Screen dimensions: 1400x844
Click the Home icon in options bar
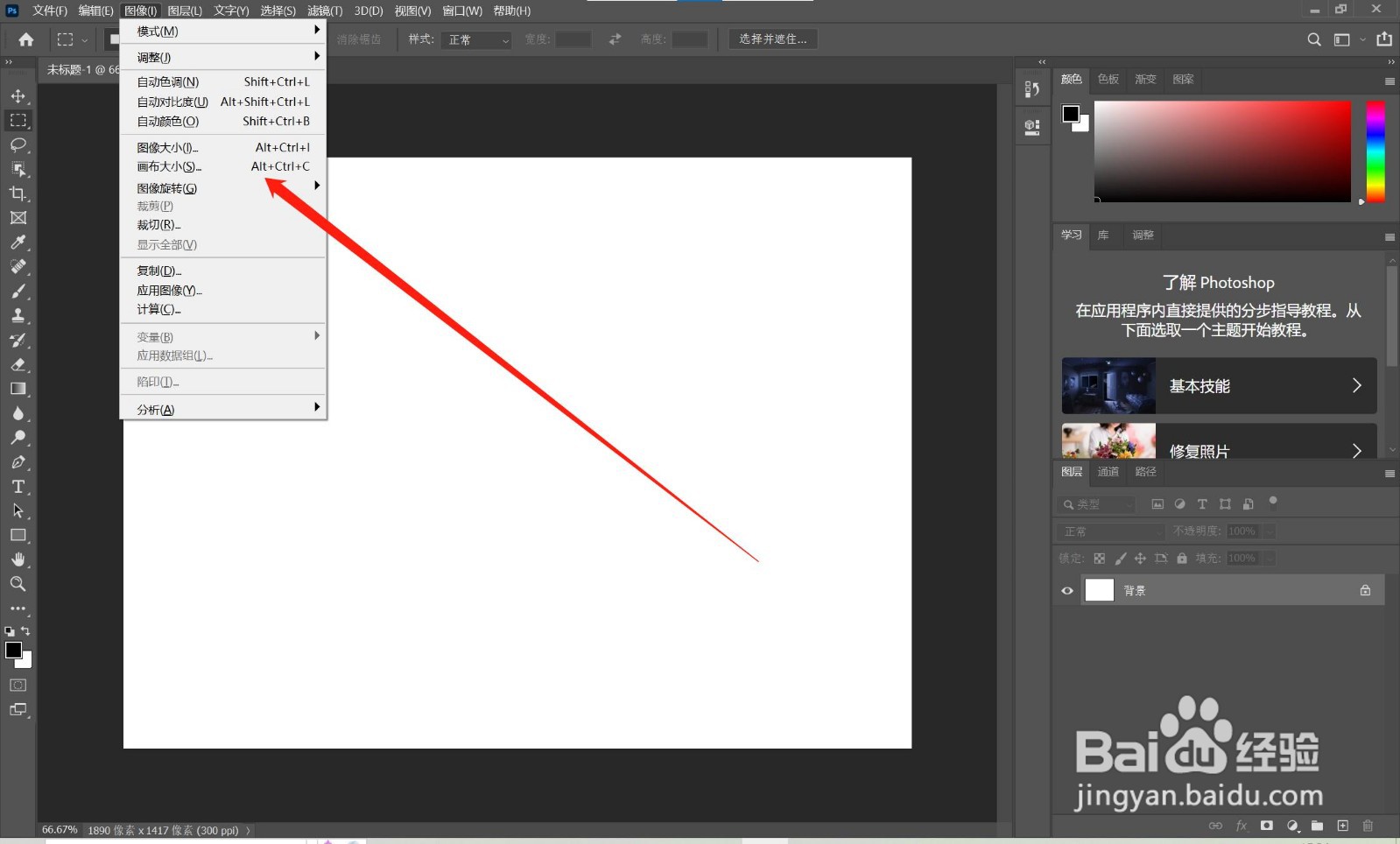tap(26, 39)
